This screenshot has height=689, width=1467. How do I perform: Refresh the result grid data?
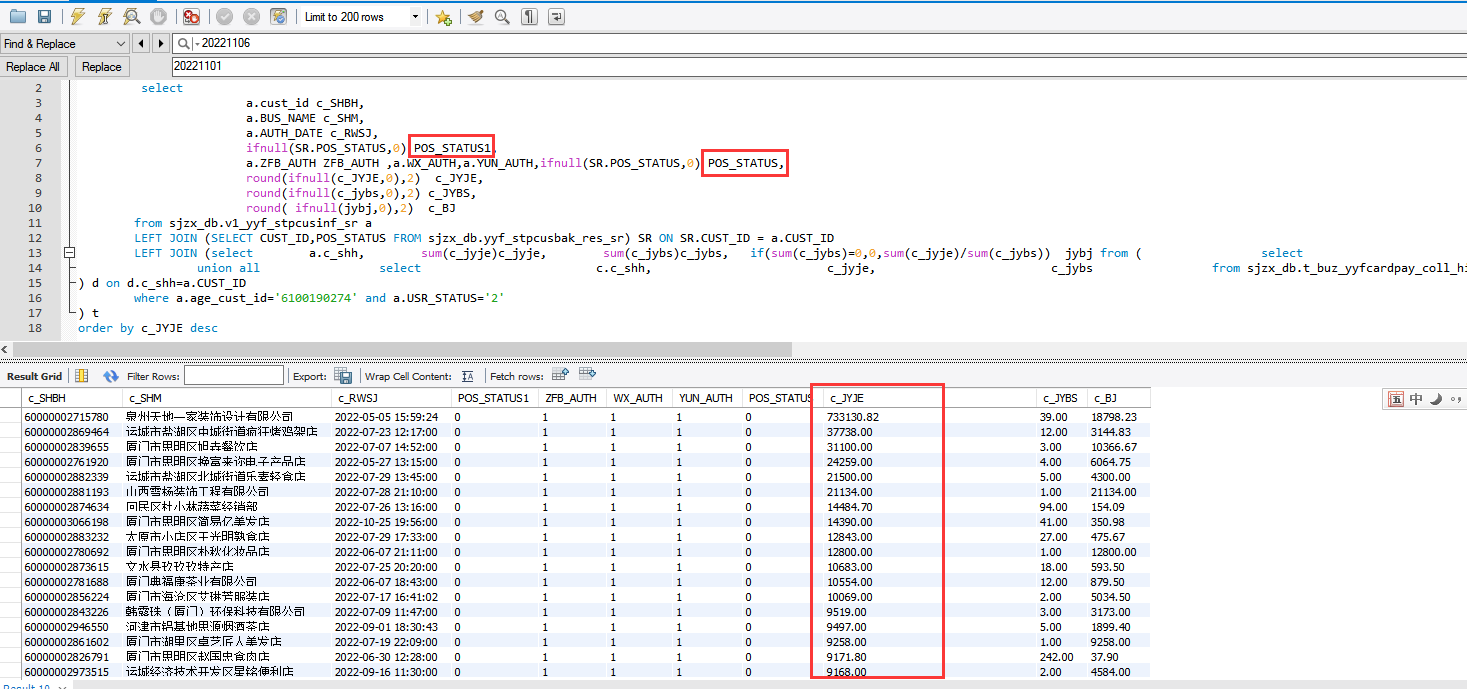111,376
